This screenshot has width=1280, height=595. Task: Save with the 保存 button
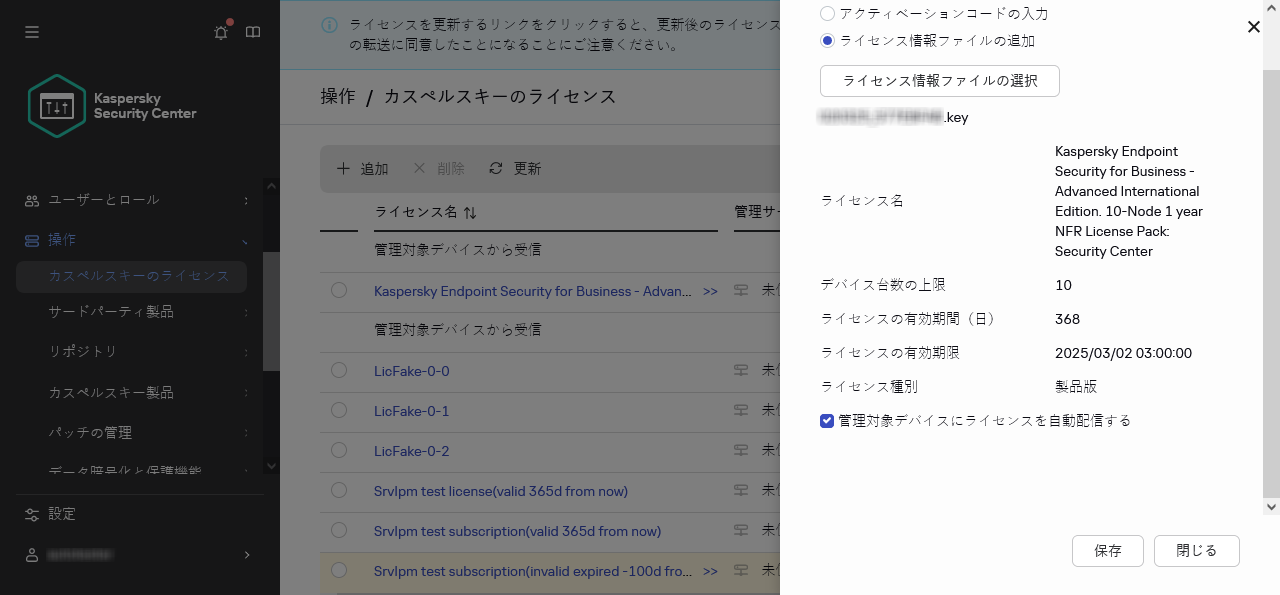coord(1107,550)
